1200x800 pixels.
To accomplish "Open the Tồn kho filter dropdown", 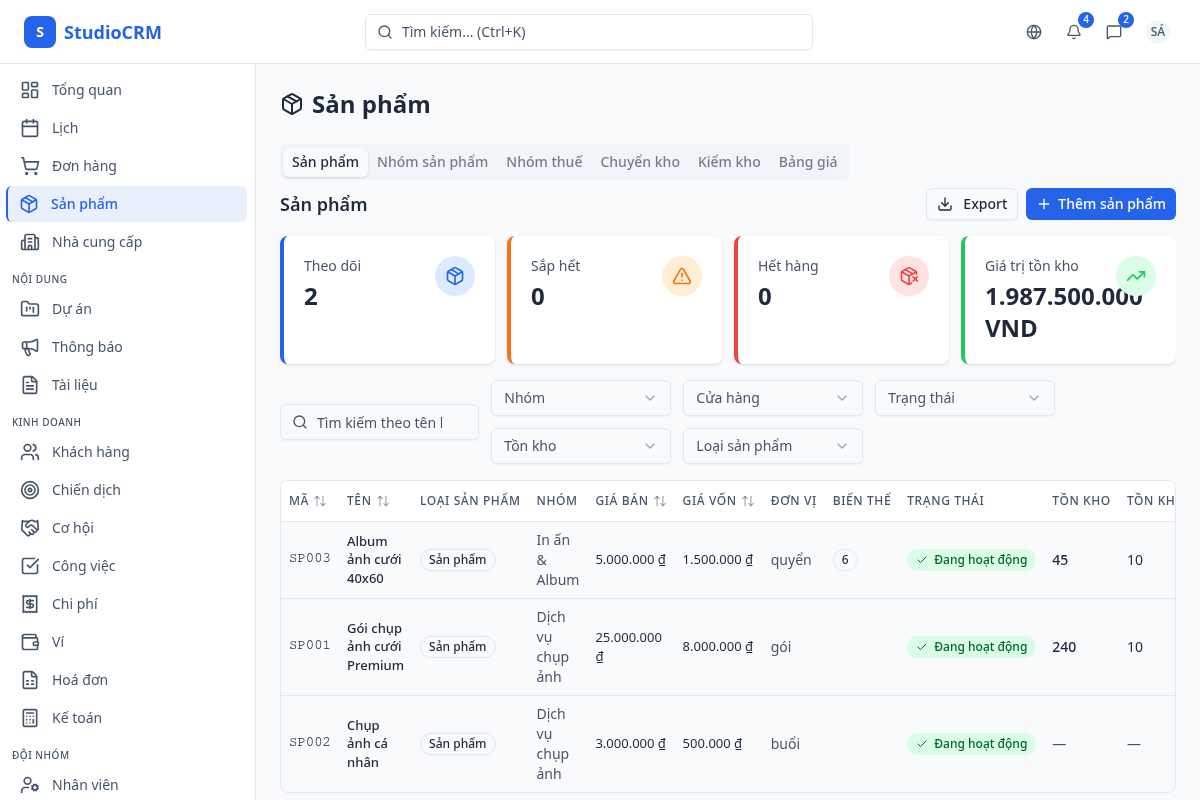I will [580, 446].
